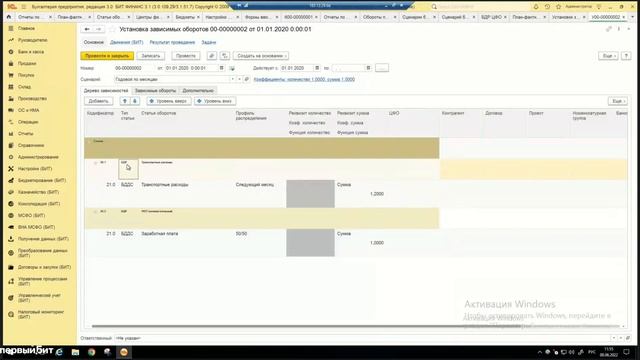Open table Еще menu dropdown
Screen dimensions: 640x360
(618, 101)
